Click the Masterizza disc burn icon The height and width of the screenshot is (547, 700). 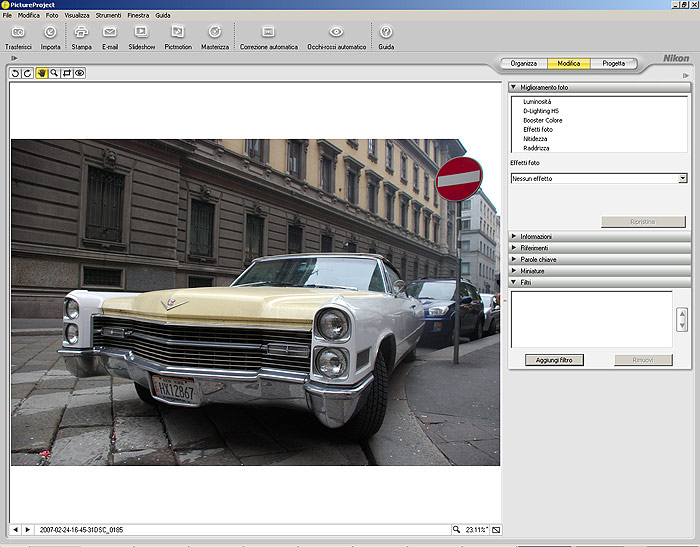point(214,33)
